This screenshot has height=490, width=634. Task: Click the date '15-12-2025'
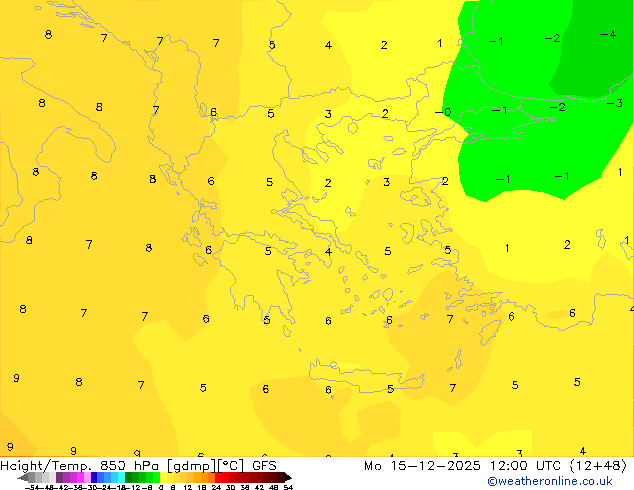[x=435, y=466]
